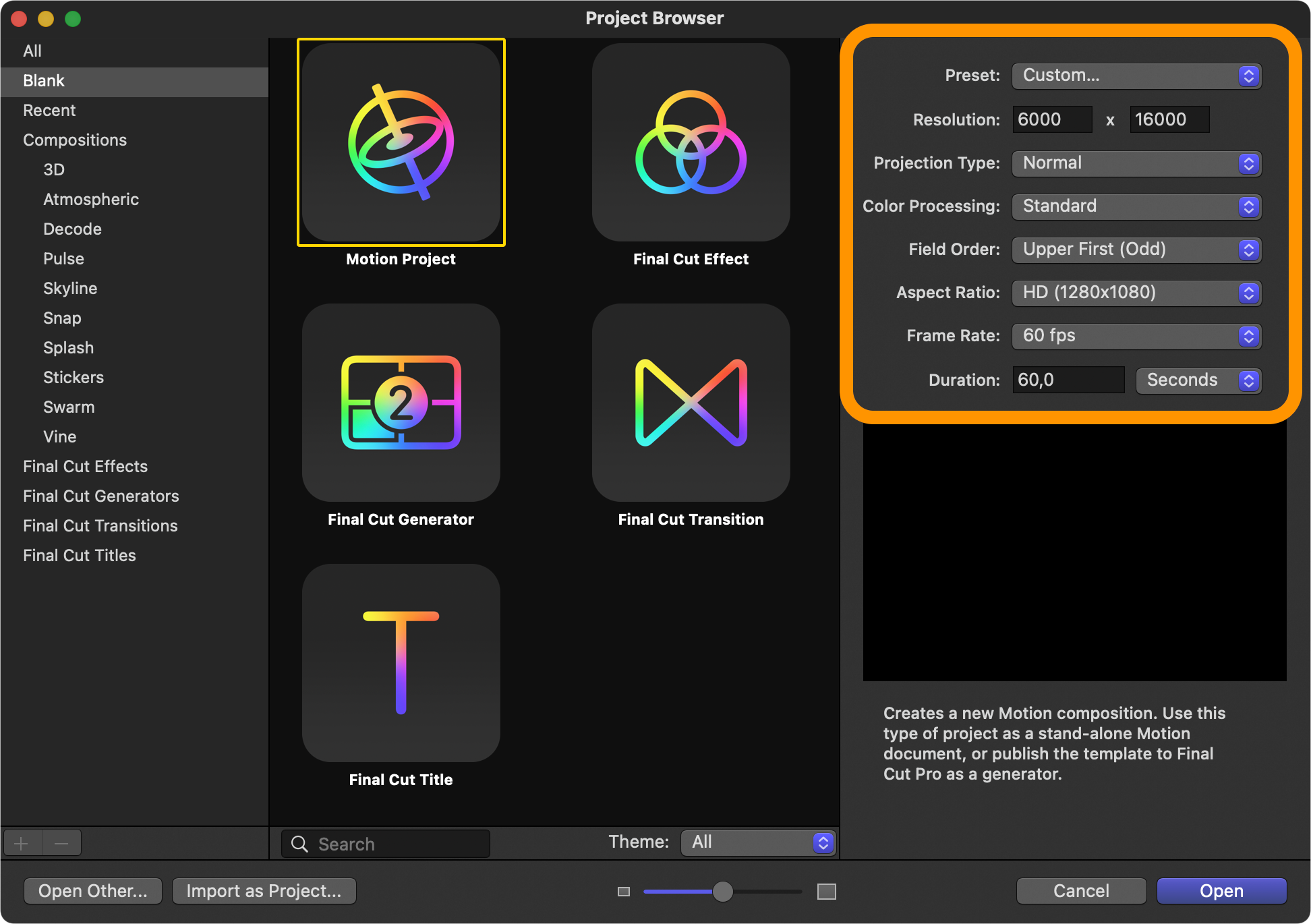Click the Final Cut Title label
1311x924 pixels.
(x=401, y=780)
